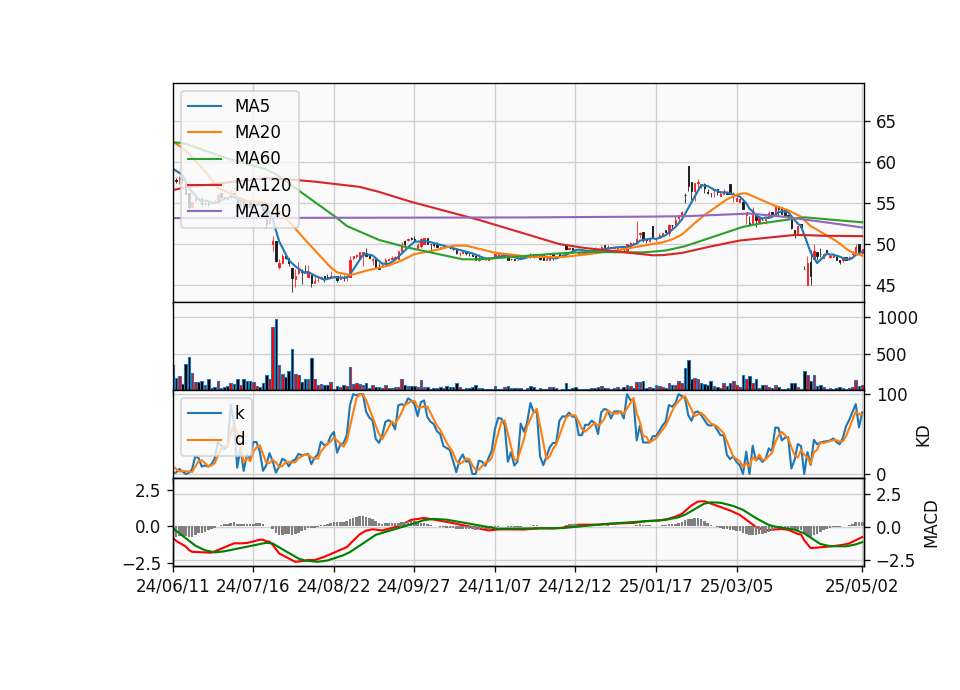Click the 500 volume axis tick

tap(891, 354)
